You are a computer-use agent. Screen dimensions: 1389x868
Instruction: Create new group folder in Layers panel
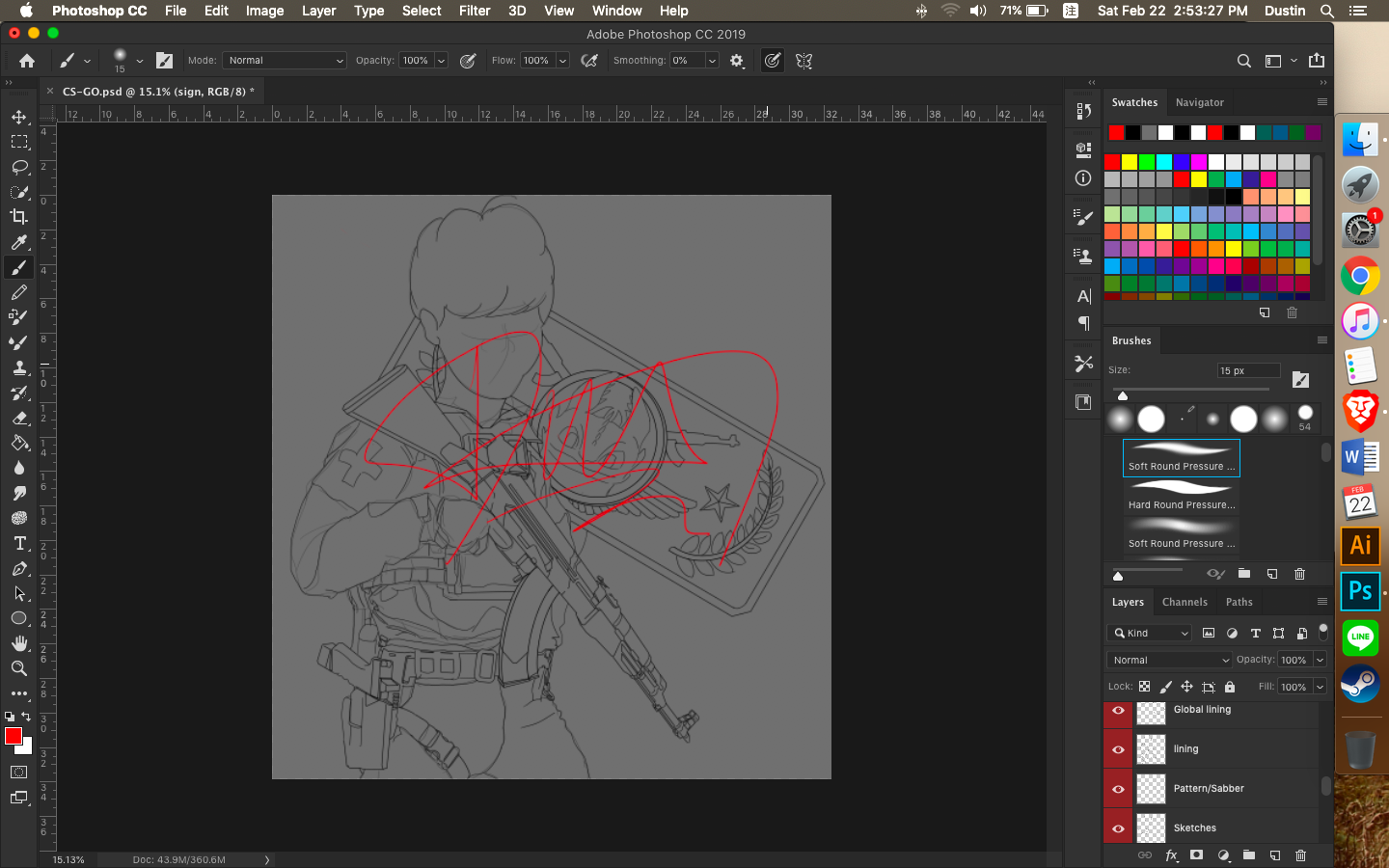(1249, 855)
